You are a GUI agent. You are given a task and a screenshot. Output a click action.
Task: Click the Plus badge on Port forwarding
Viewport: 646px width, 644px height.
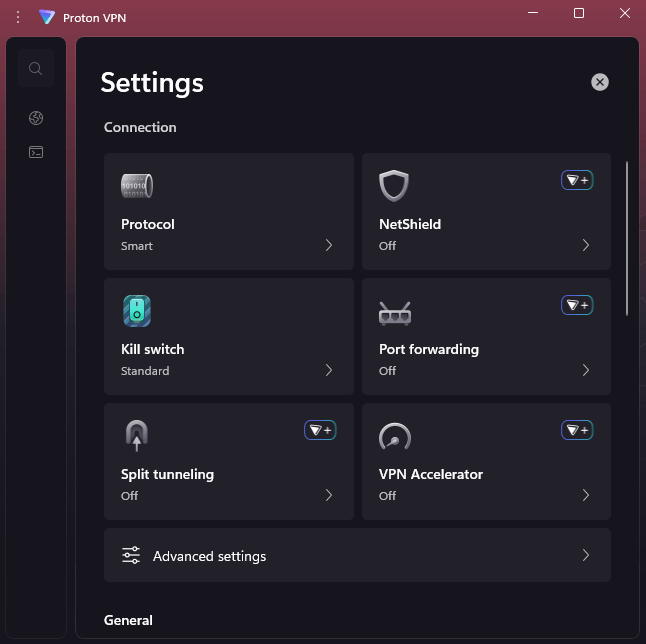(x=577, y=305)
